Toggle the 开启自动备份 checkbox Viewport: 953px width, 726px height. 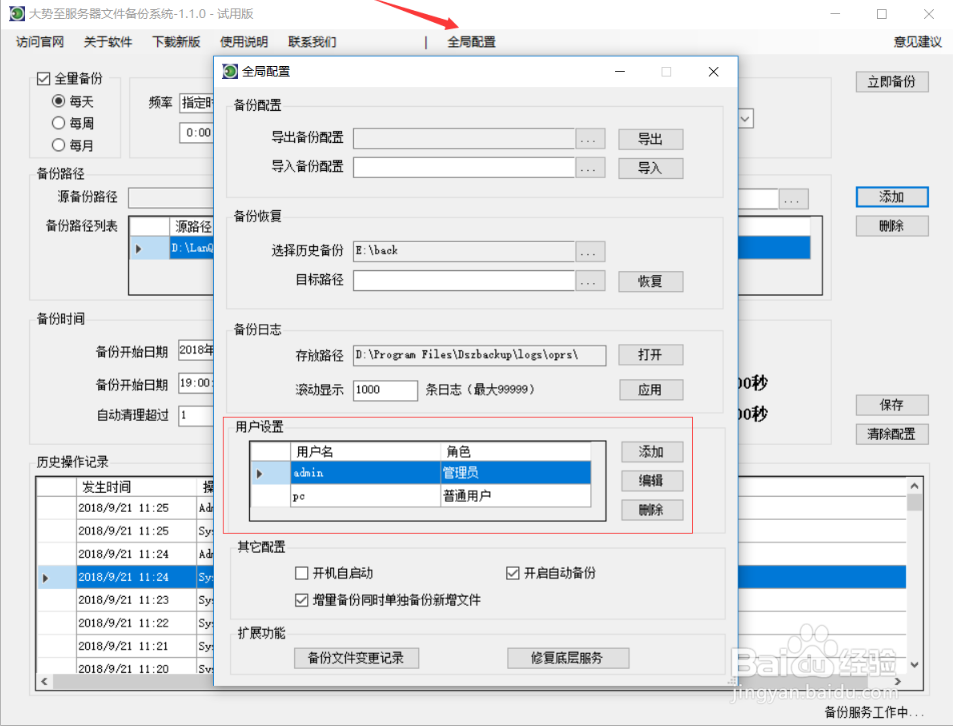512,573
